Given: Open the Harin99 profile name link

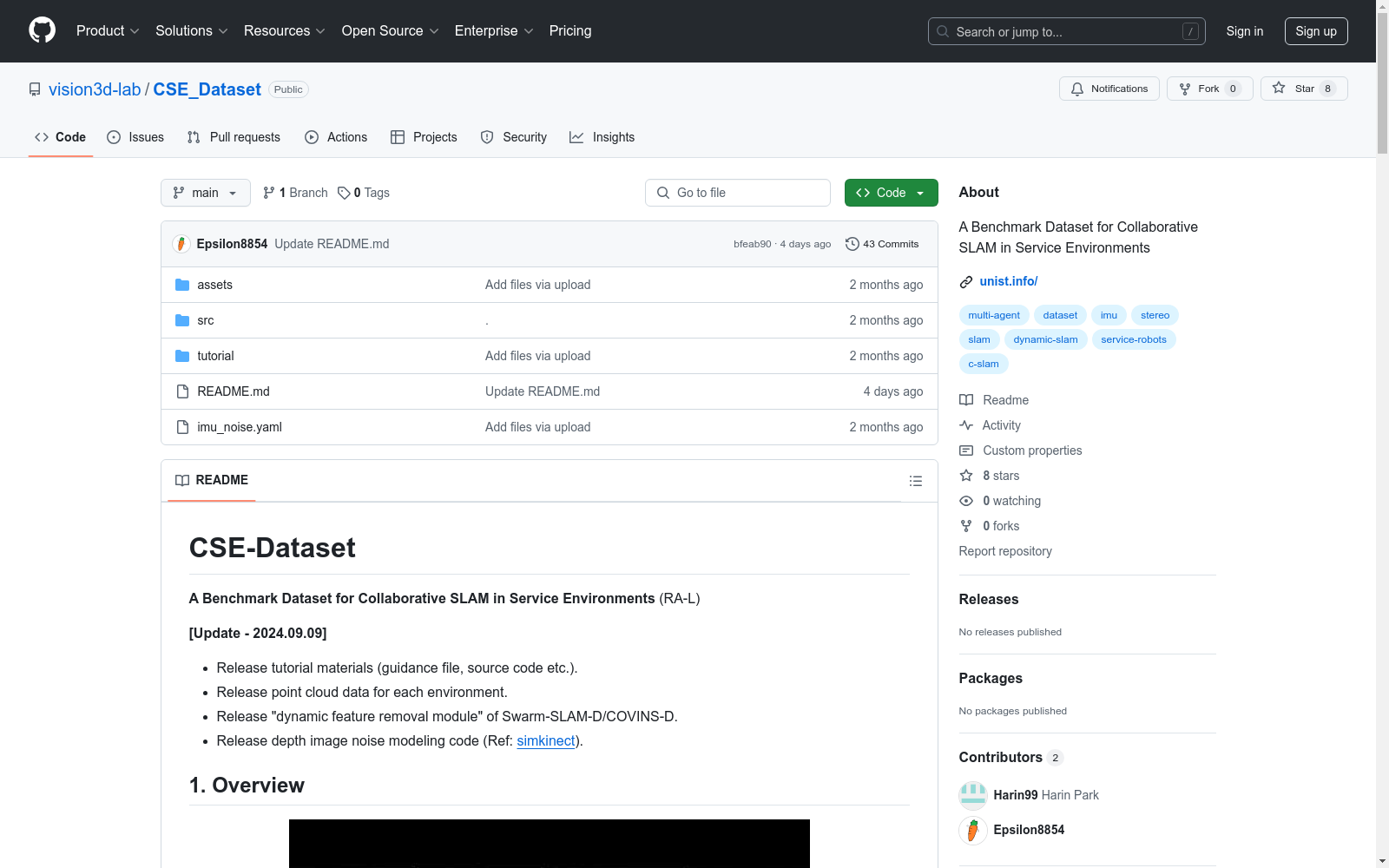Looking at the screenshot, I should [x=1016, y=795].
